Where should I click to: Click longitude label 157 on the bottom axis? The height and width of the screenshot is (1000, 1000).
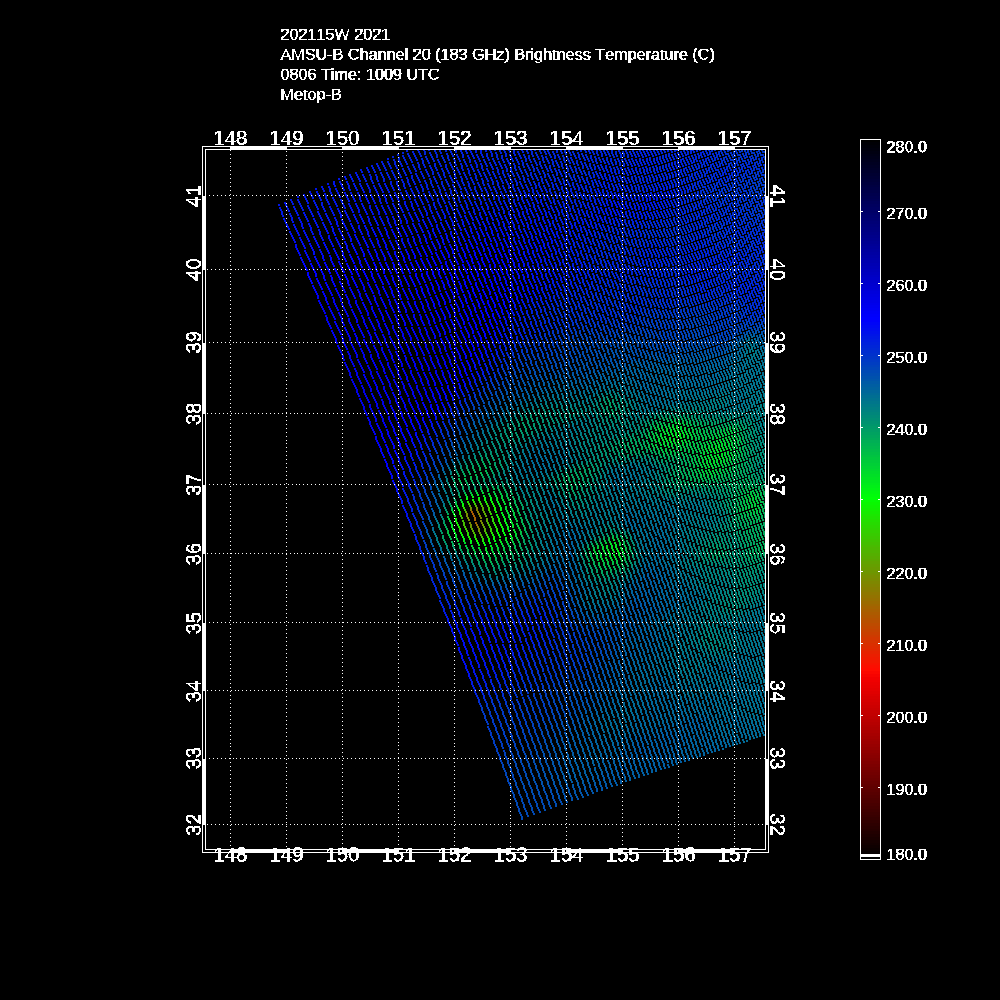(735, 856)
